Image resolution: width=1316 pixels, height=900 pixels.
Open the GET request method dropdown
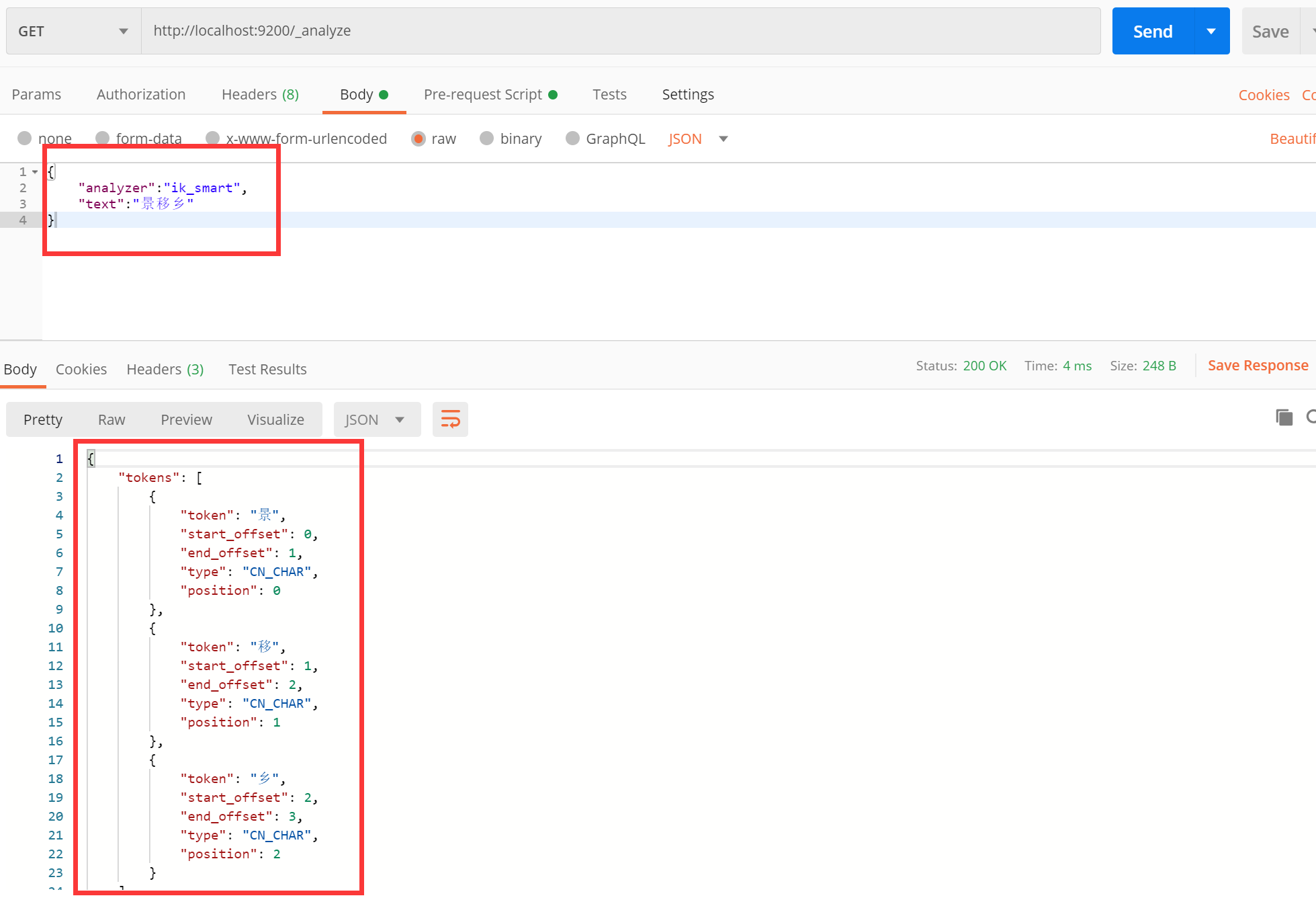[x=72, y=30]
